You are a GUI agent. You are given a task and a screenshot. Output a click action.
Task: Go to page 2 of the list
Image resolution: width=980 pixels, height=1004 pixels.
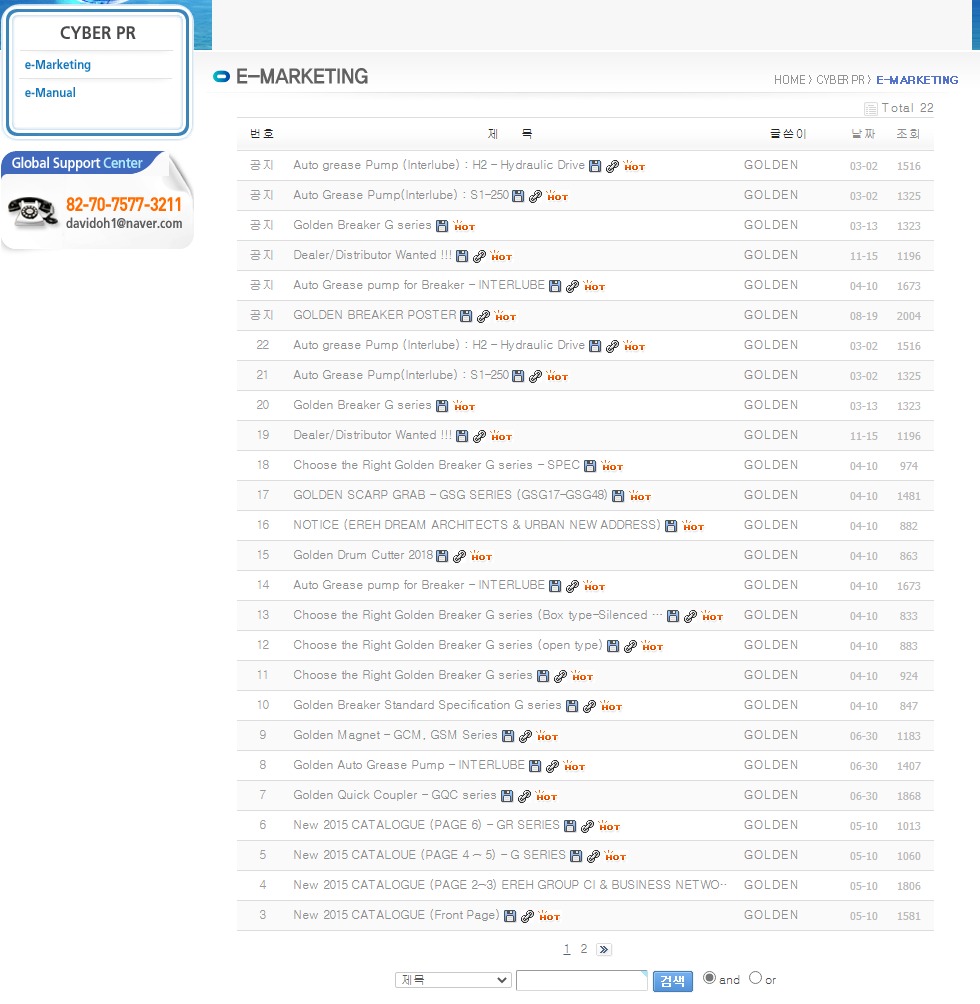click(x=584, y=949)
